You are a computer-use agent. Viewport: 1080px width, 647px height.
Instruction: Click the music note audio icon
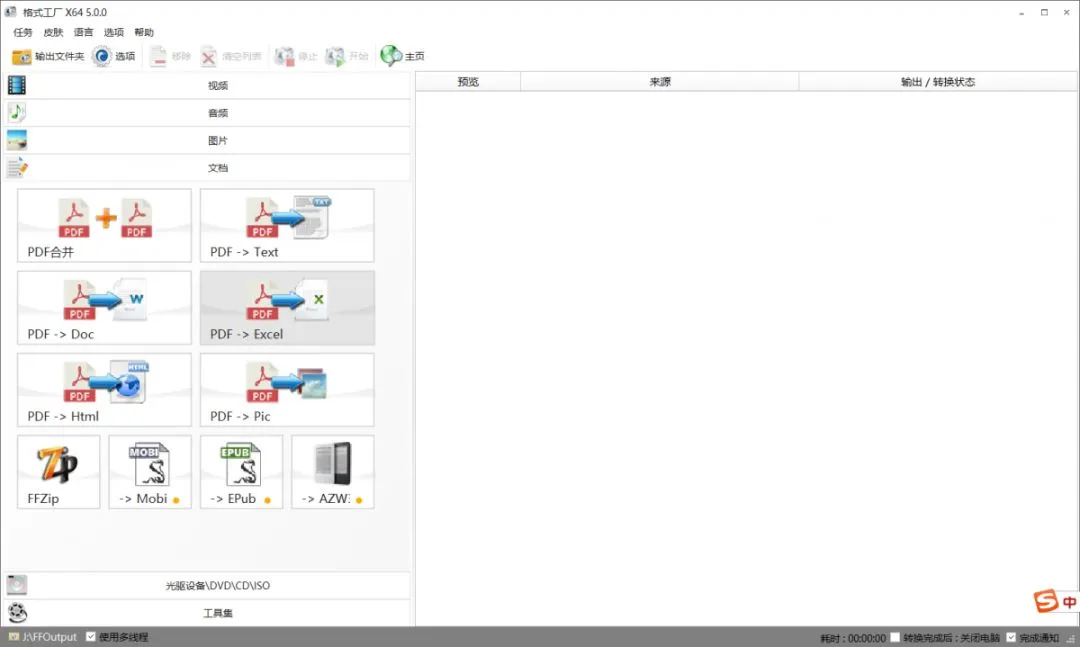coord(17,112)
